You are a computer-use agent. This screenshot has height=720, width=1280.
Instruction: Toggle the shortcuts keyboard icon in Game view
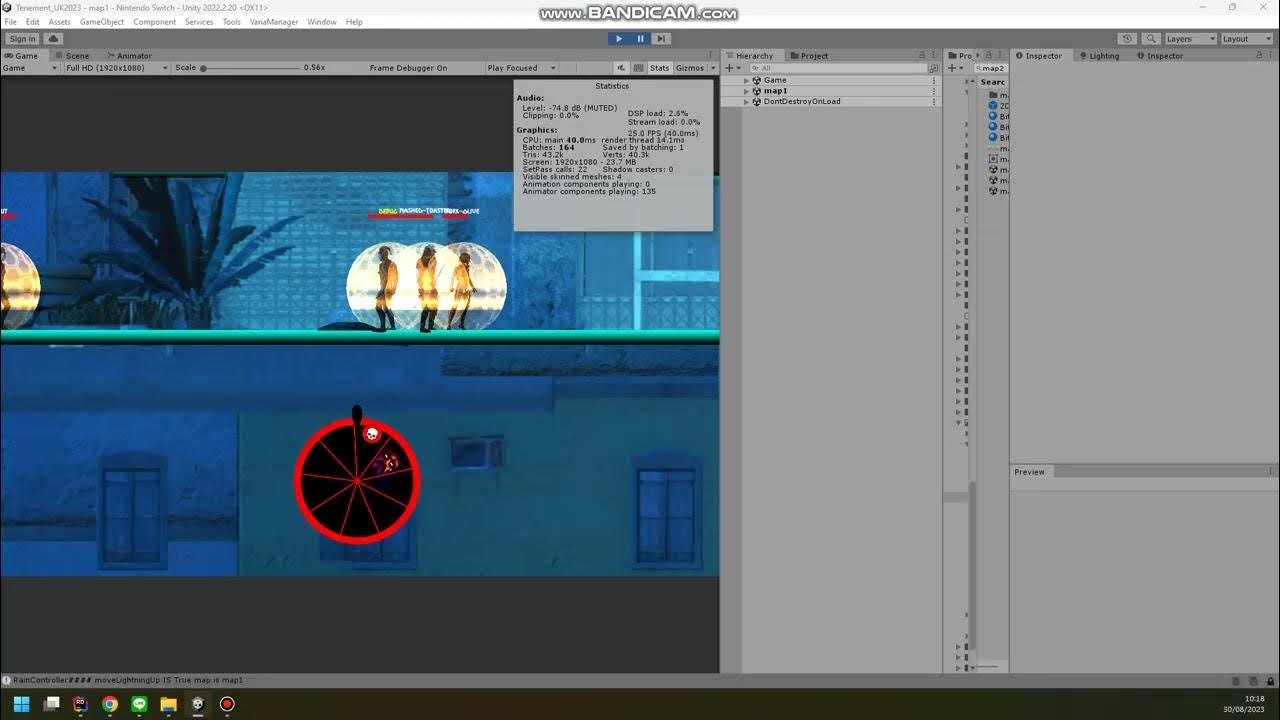(637, 68)
